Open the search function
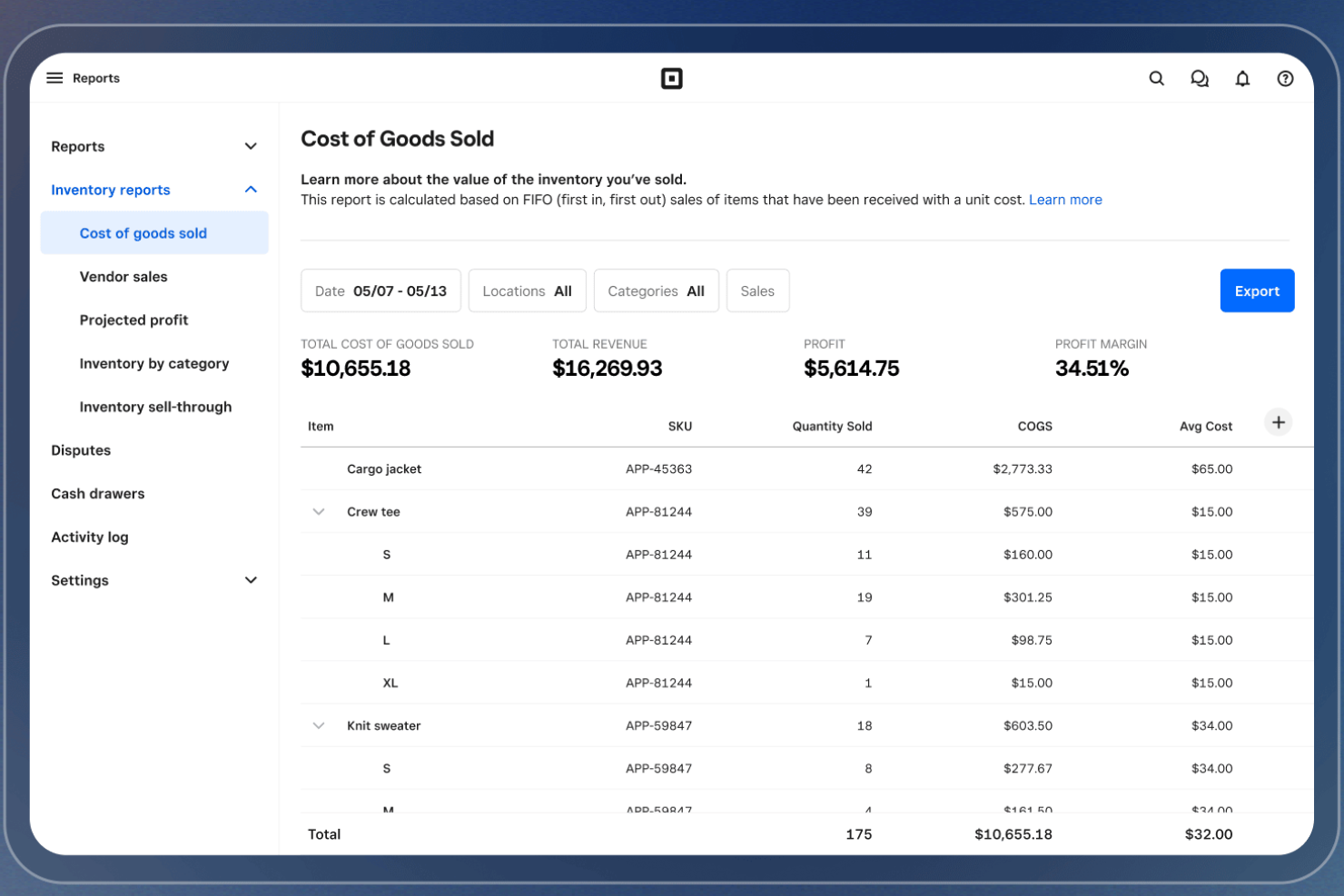This screenshot has height=896, width=1344. pos(1156,78)
